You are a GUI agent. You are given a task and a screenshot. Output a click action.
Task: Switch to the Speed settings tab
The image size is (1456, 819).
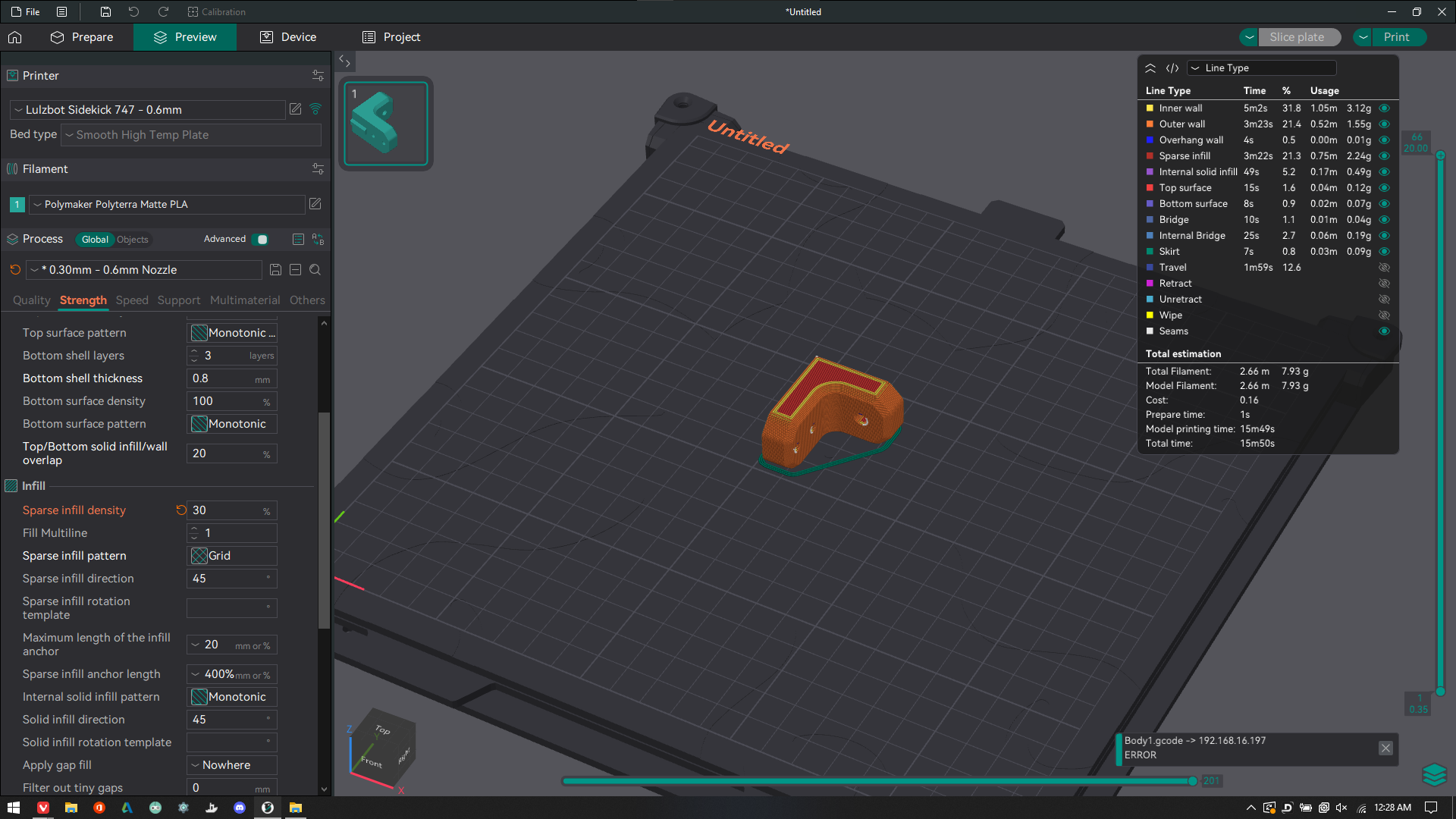pyautogui.click(x=132, y=300)
